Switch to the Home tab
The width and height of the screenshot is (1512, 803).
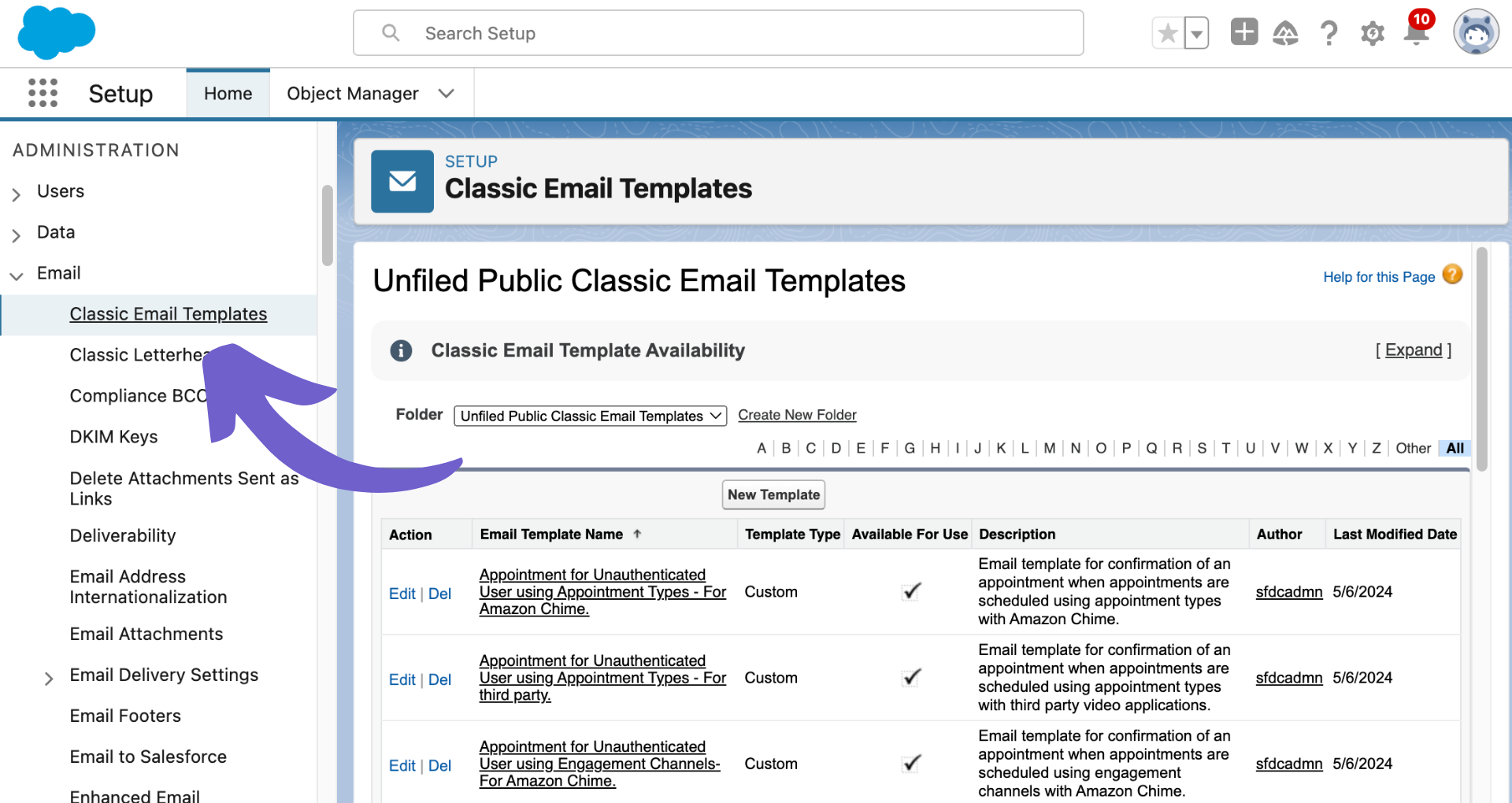(x=228, y=93)
